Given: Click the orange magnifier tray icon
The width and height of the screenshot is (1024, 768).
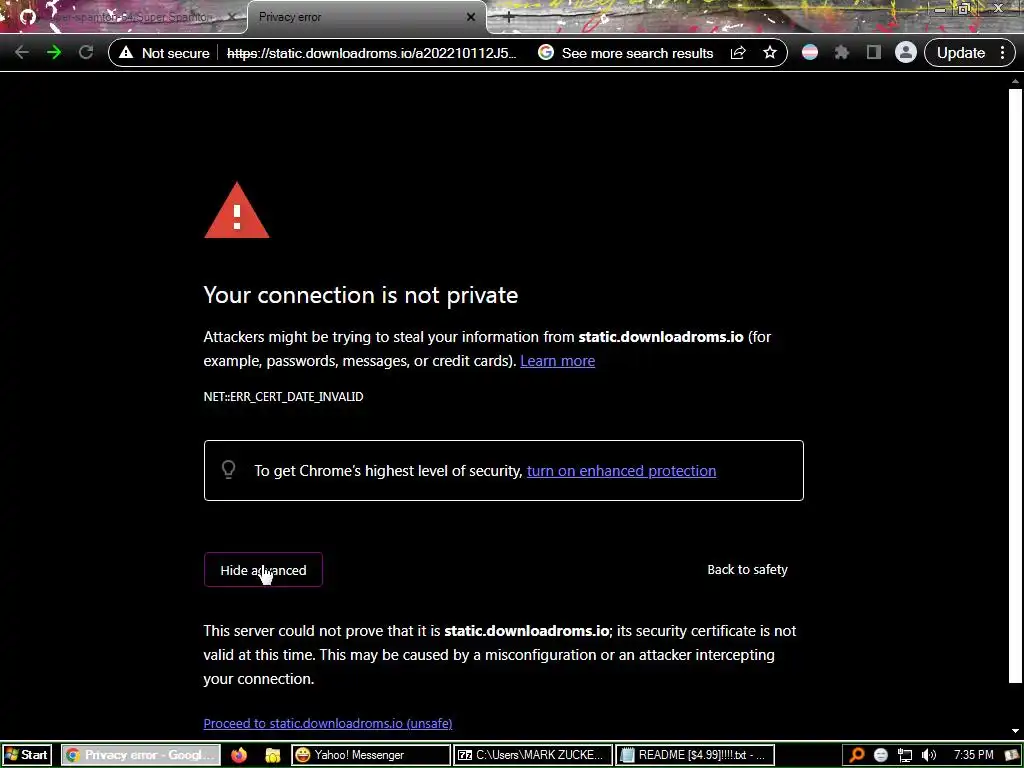Looking at the screenshot, I should [x=857, y=755].
